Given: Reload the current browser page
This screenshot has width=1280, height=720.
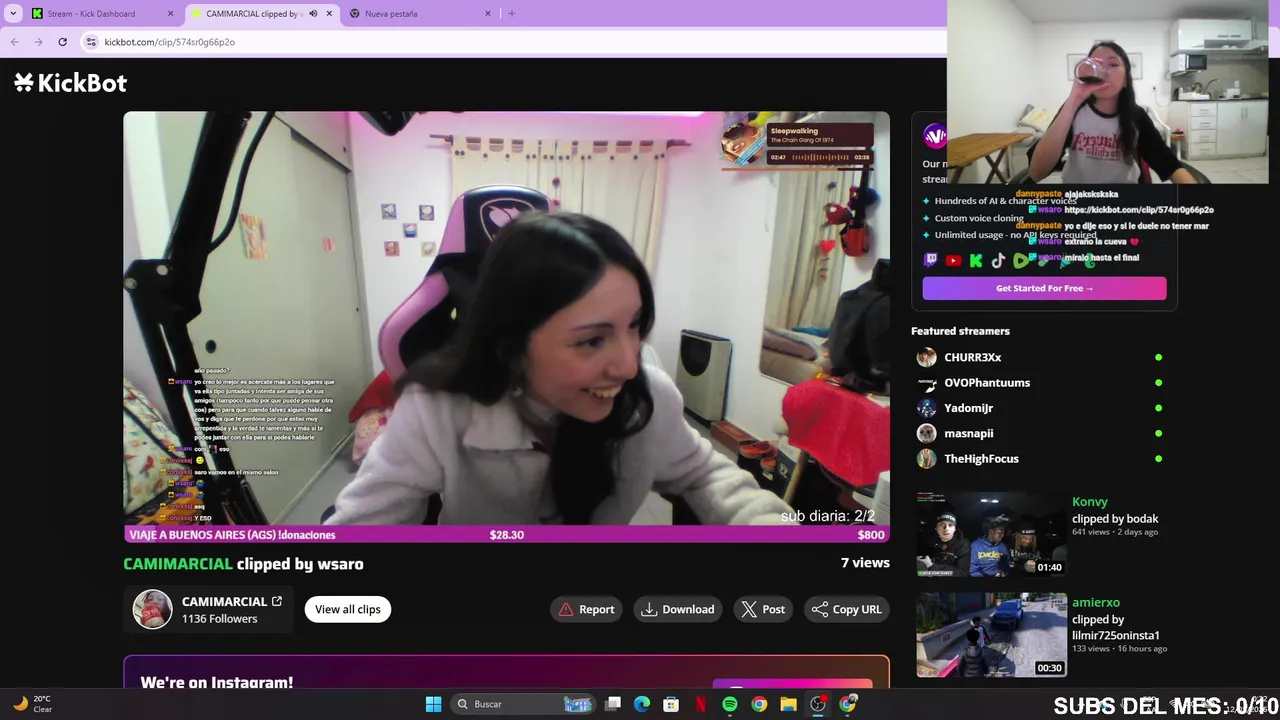Looking at the screenshot, I should tap(62, 42).
